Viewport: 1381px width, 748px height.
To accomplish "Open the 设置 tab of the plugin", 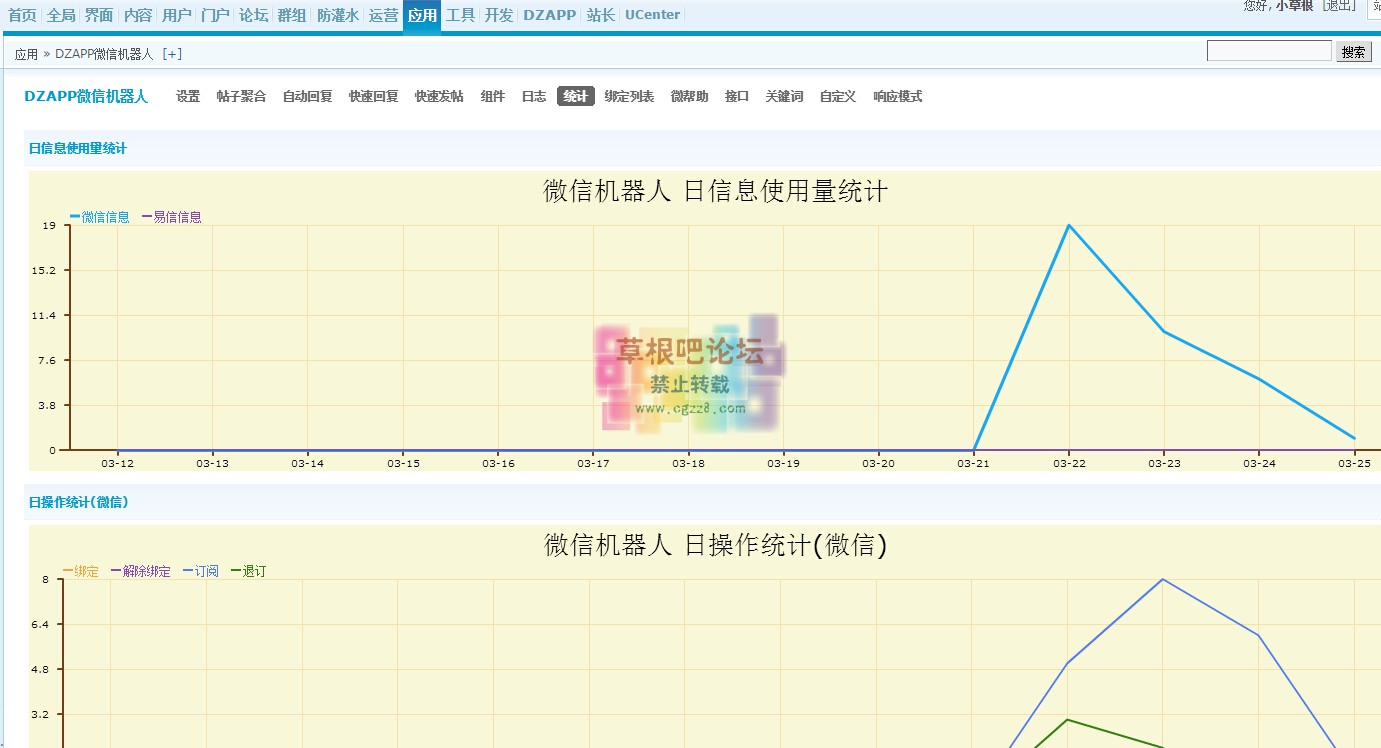I will pyautogui.click(x=188, y=96).
